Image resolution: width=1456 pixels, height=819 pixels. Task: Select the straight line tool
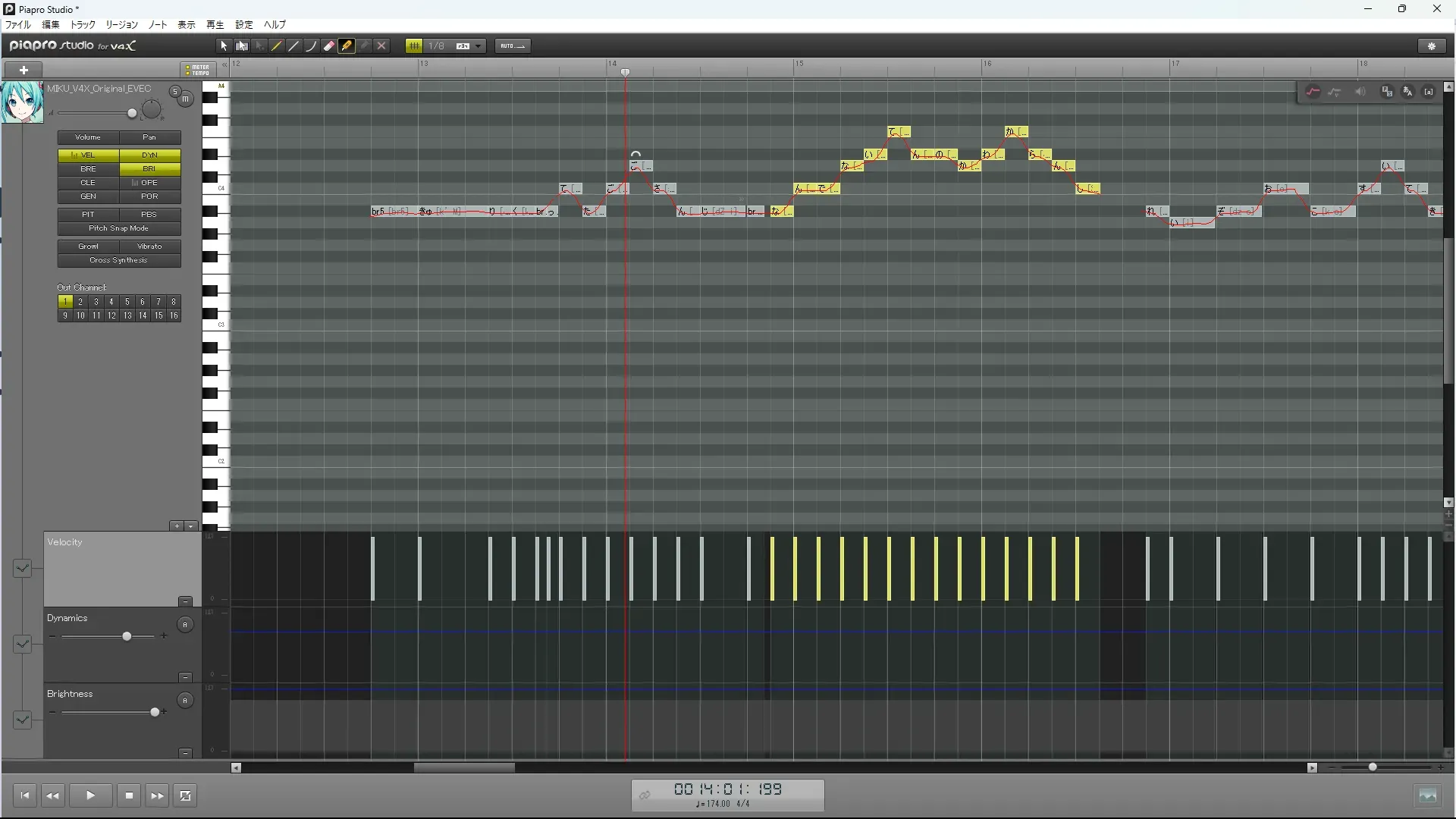pyautogui.click(x=293, y=46)
